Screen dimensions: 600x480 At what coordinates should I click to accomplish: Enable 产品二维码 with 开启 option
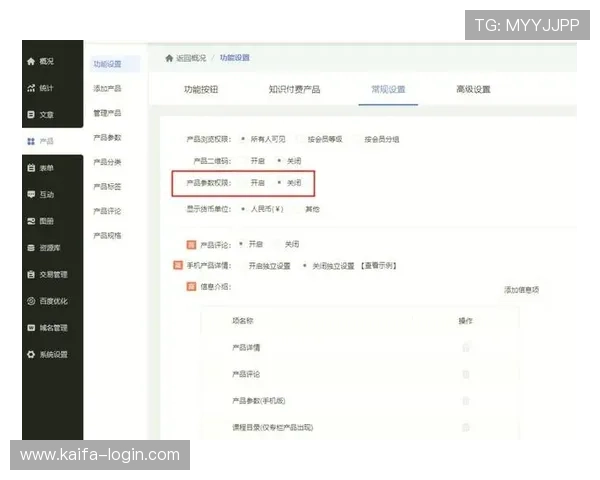(x=243, y=161)
